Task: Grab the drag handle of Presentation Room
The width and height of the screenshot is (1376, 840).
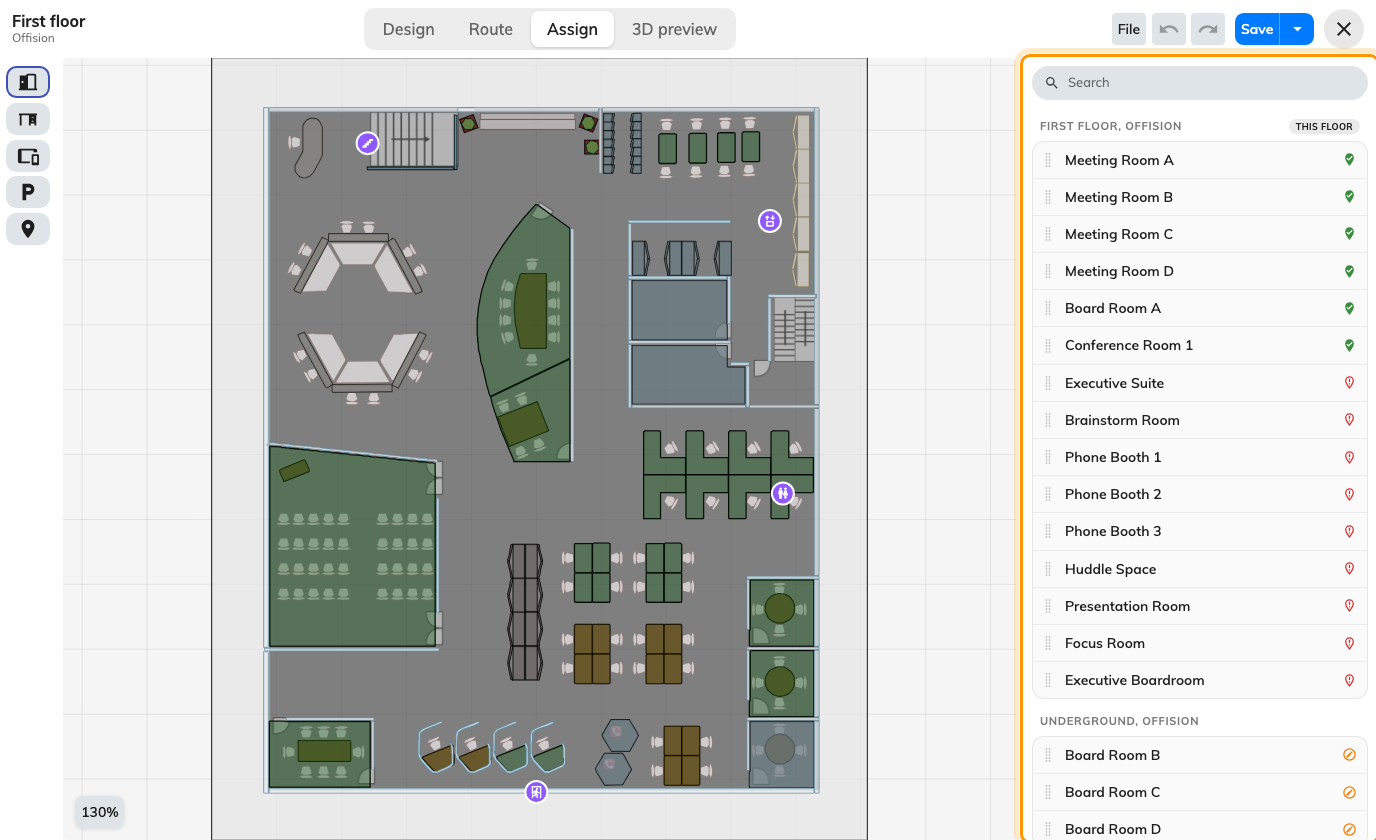Action: click(x=1048, y=606)
